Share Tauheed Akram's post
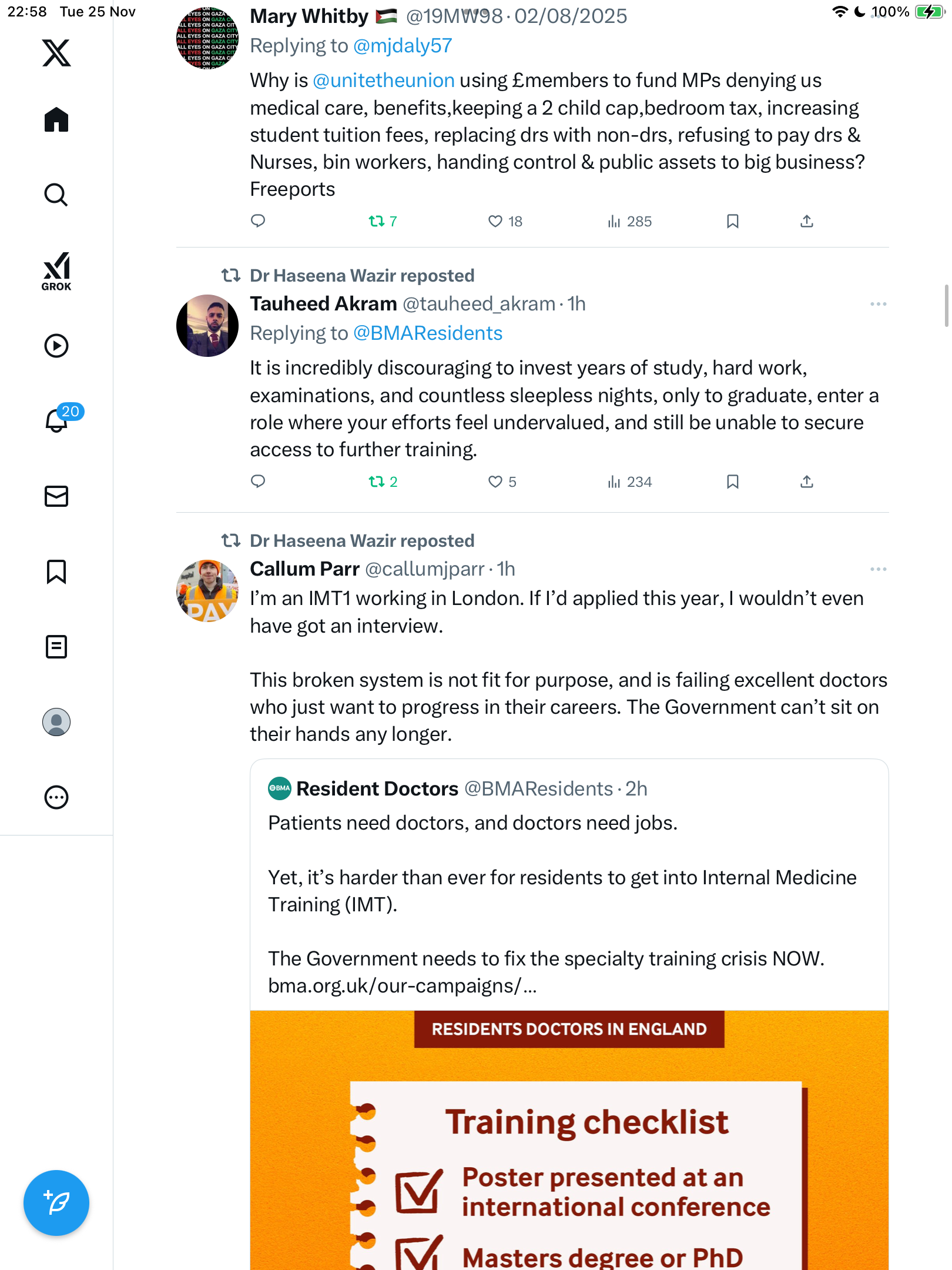The image size is (952, 1270). pyautogui.click(x=807, y=482)
